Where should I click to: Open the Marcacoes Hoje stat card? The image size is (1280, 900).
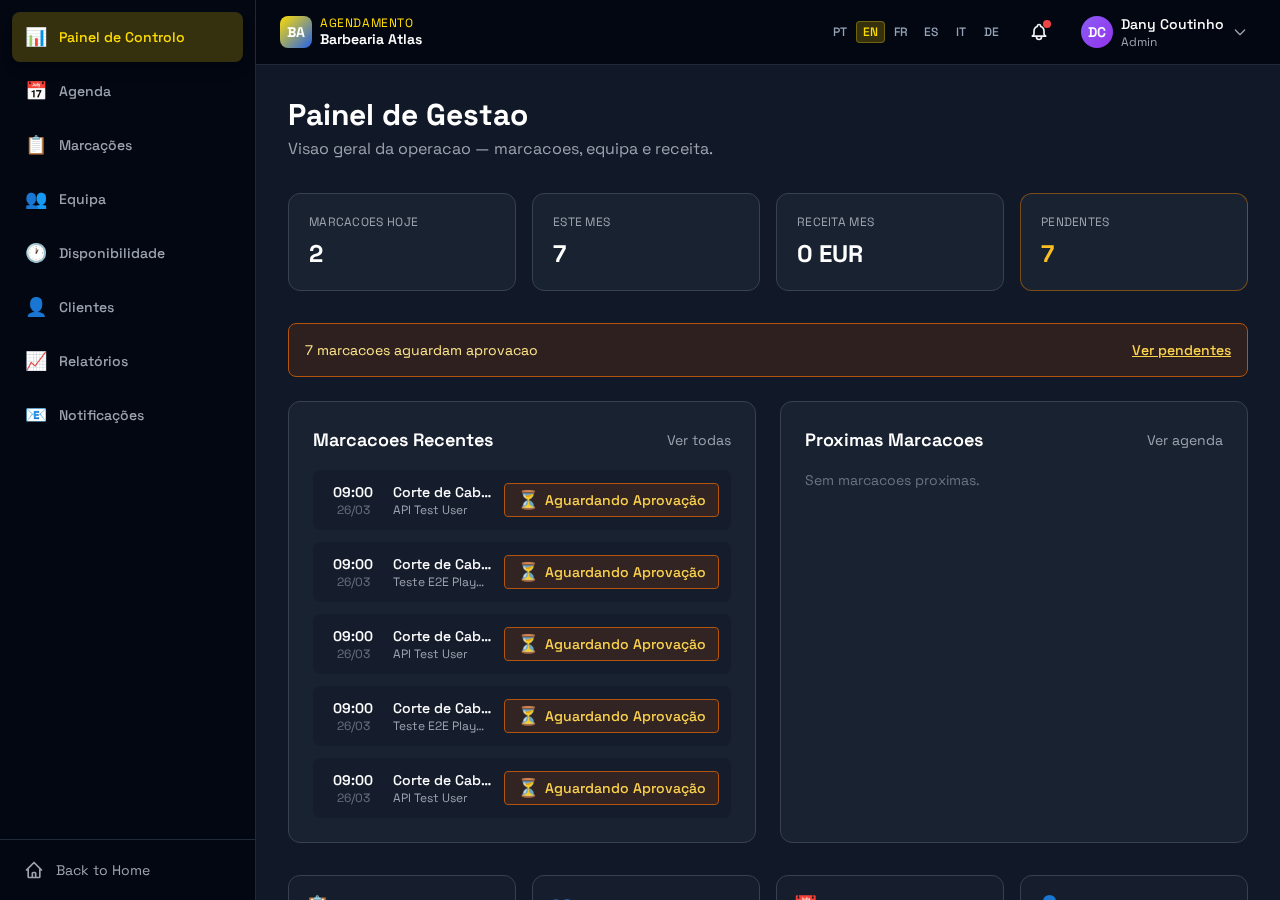pyautogui.click(x=402, y=242)
